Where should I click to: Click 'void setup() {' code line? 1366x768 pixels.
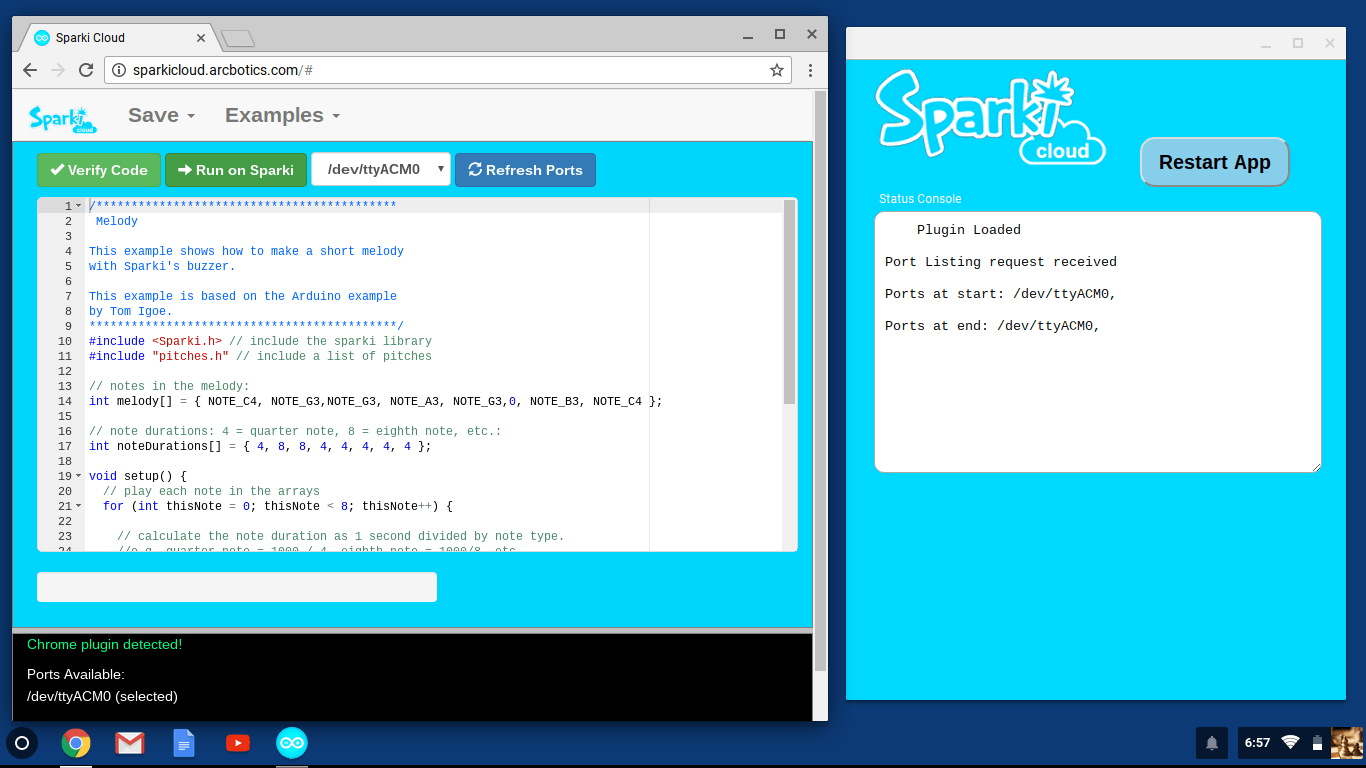click(x=138, y=476)
